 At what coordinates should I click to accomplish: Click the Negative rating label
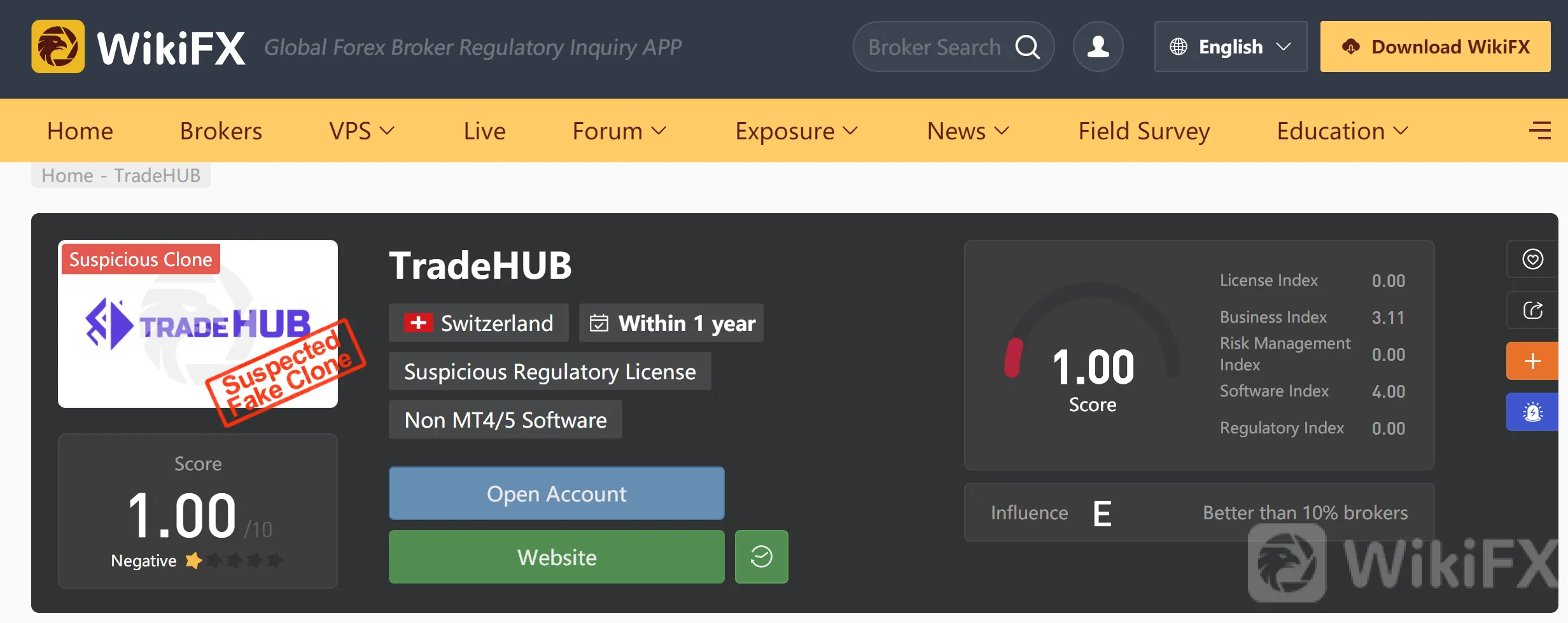144,561
